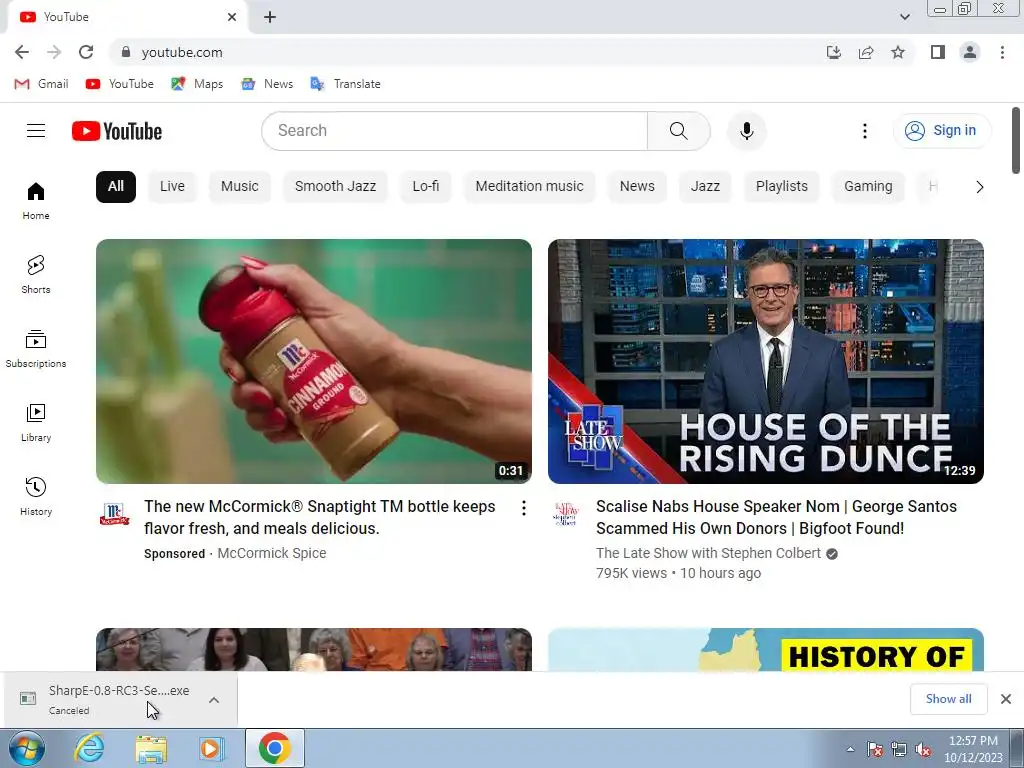Open the Chrome three-dot menu

point(1002,52)
